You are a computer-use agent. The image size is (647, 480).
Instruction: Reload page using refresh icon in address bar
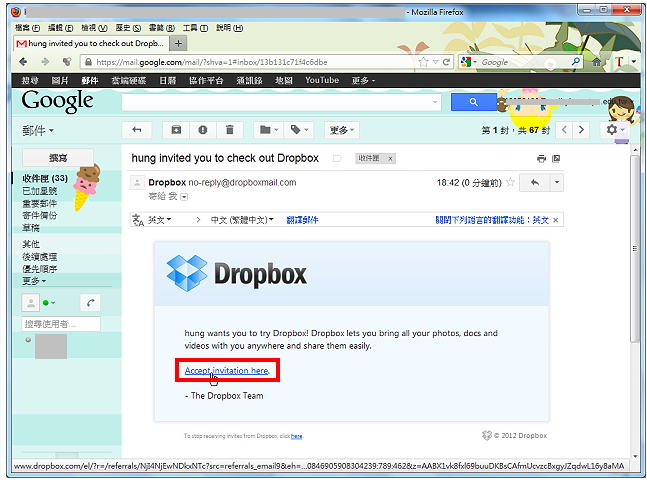(x=446, y=62)
